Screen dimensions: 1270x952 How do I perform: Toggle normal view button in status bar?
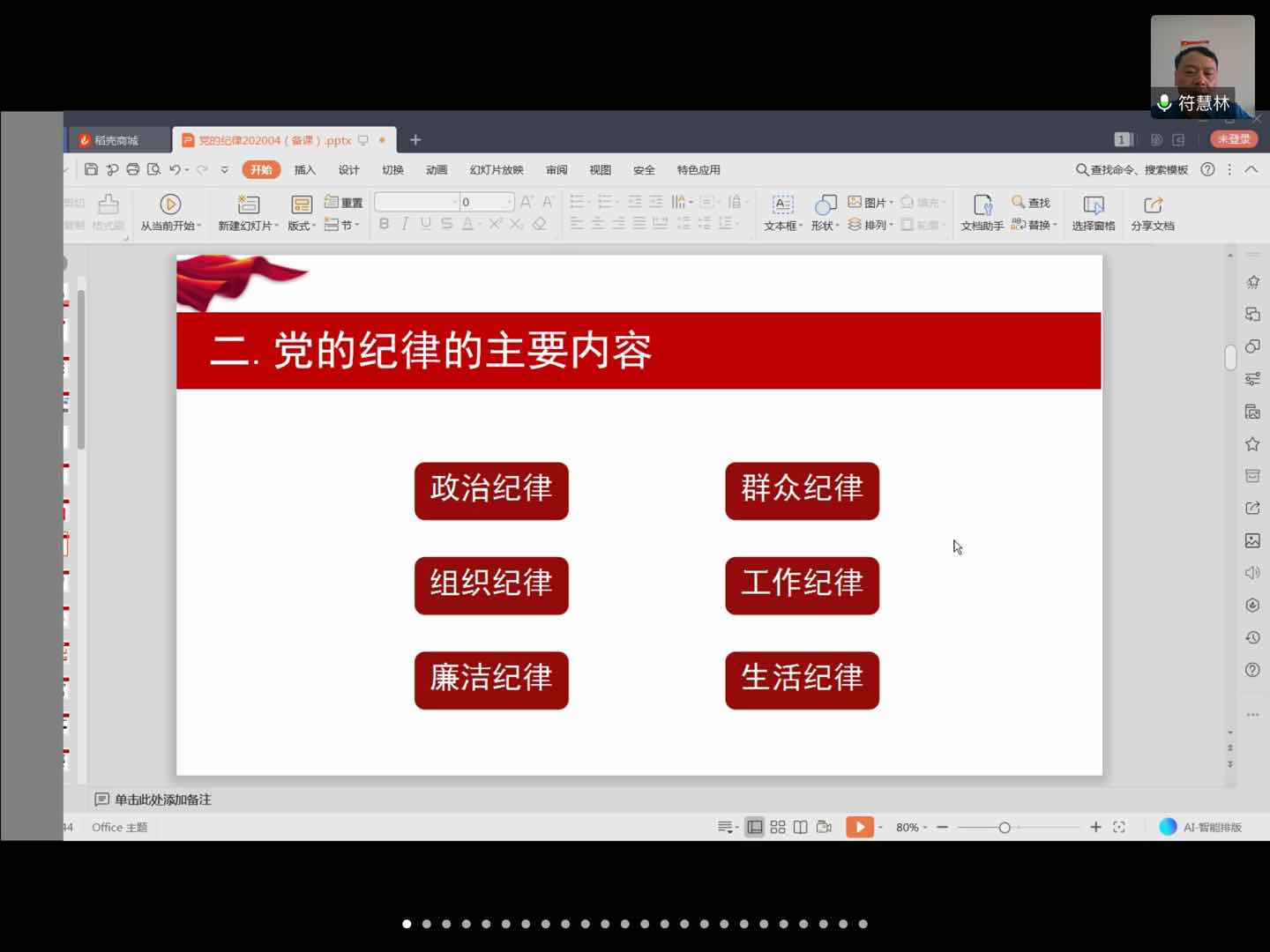tap(754, 827)
